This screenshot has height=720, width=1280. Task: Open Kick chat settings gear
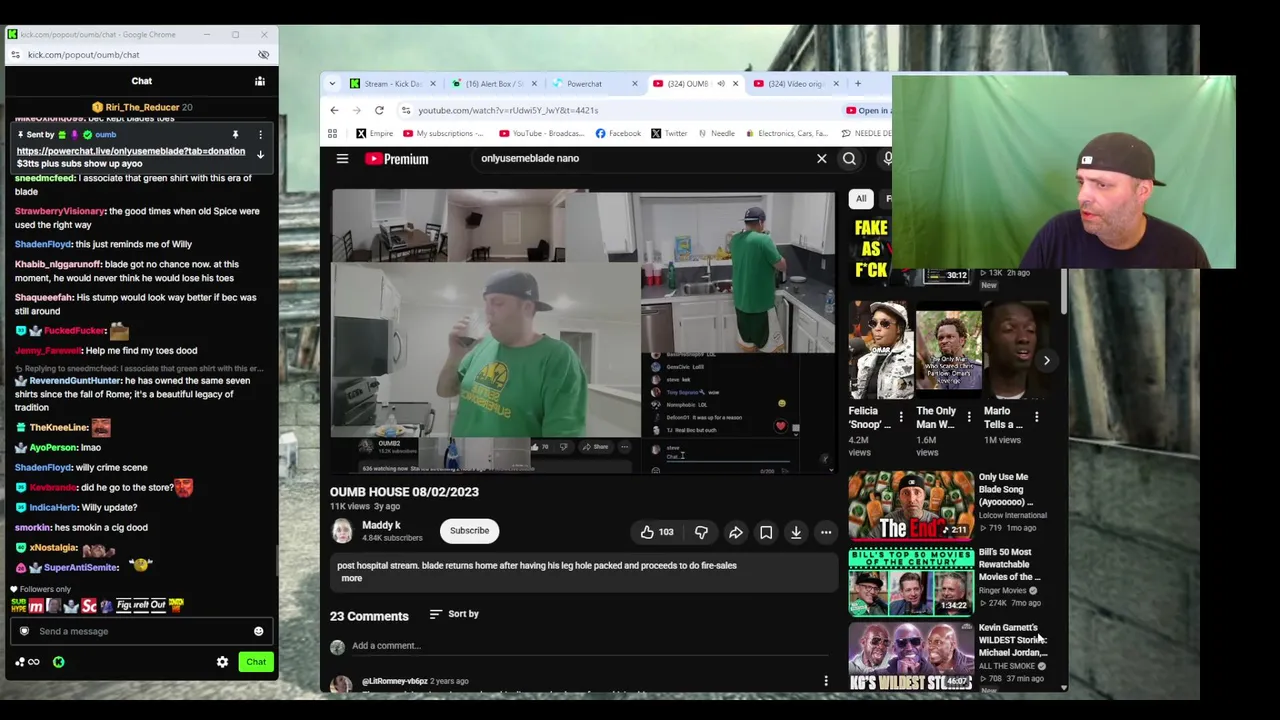click(222, 662)
